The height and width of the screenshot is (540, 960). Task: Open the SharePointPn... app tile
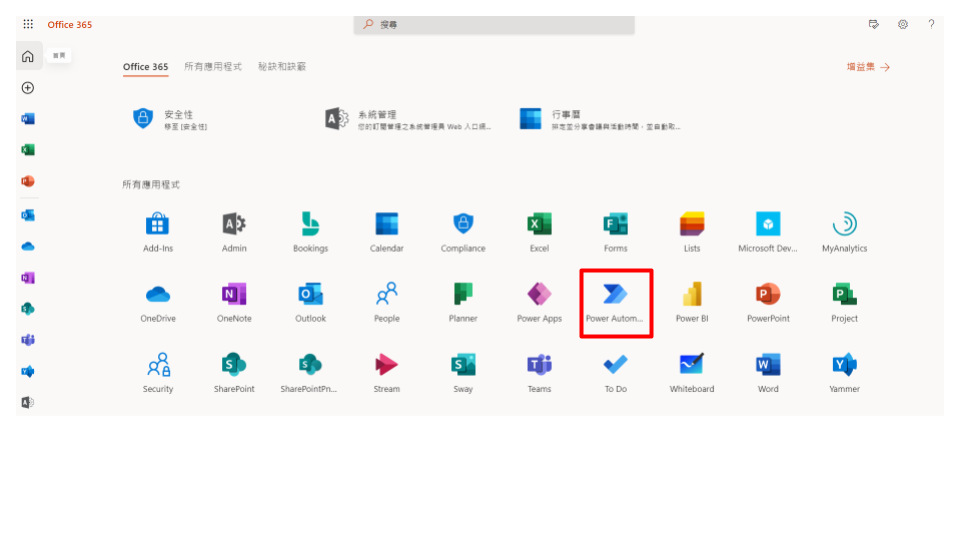[x=309, y=373]
